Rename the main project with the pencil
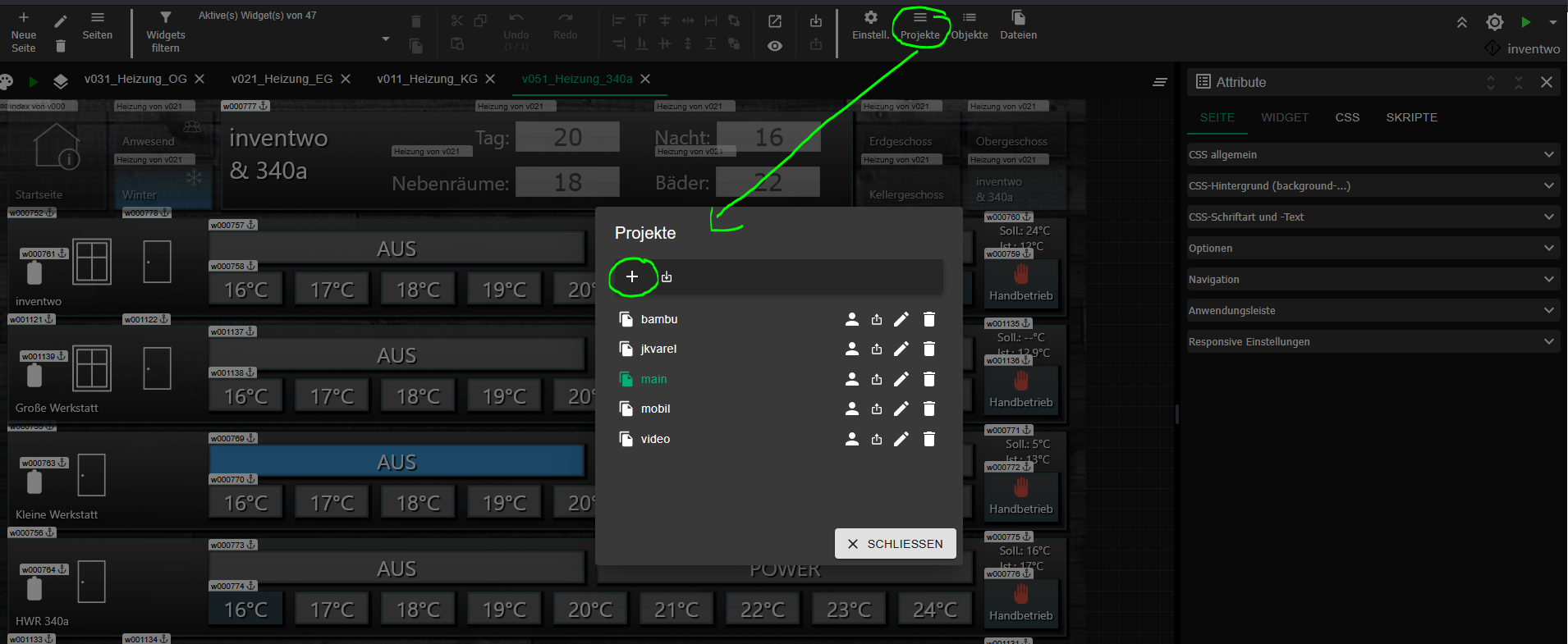 901,379
